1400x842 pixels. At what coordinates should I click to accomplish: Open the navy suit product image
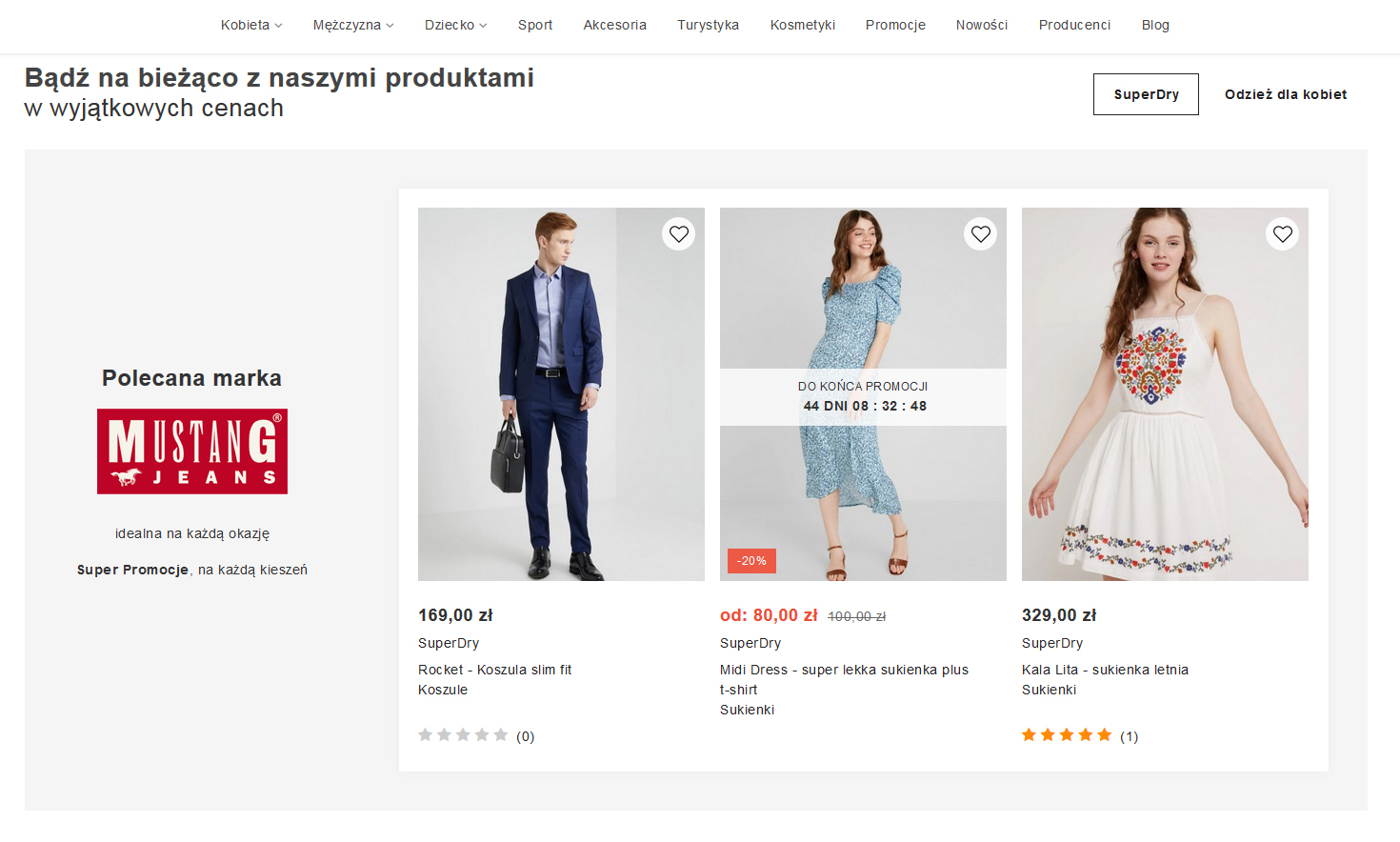[561, 410]
